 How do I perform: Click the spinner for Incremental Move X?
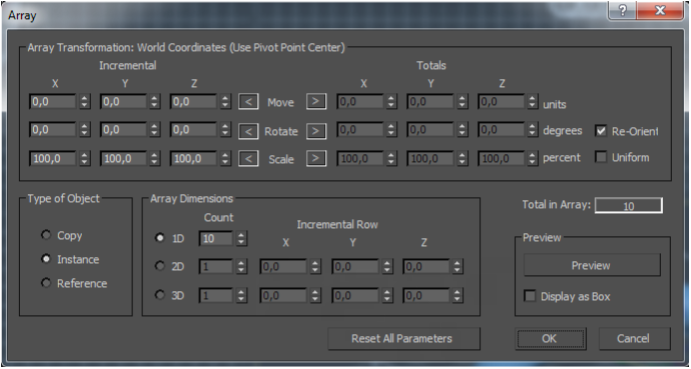(x=84, y=102)
